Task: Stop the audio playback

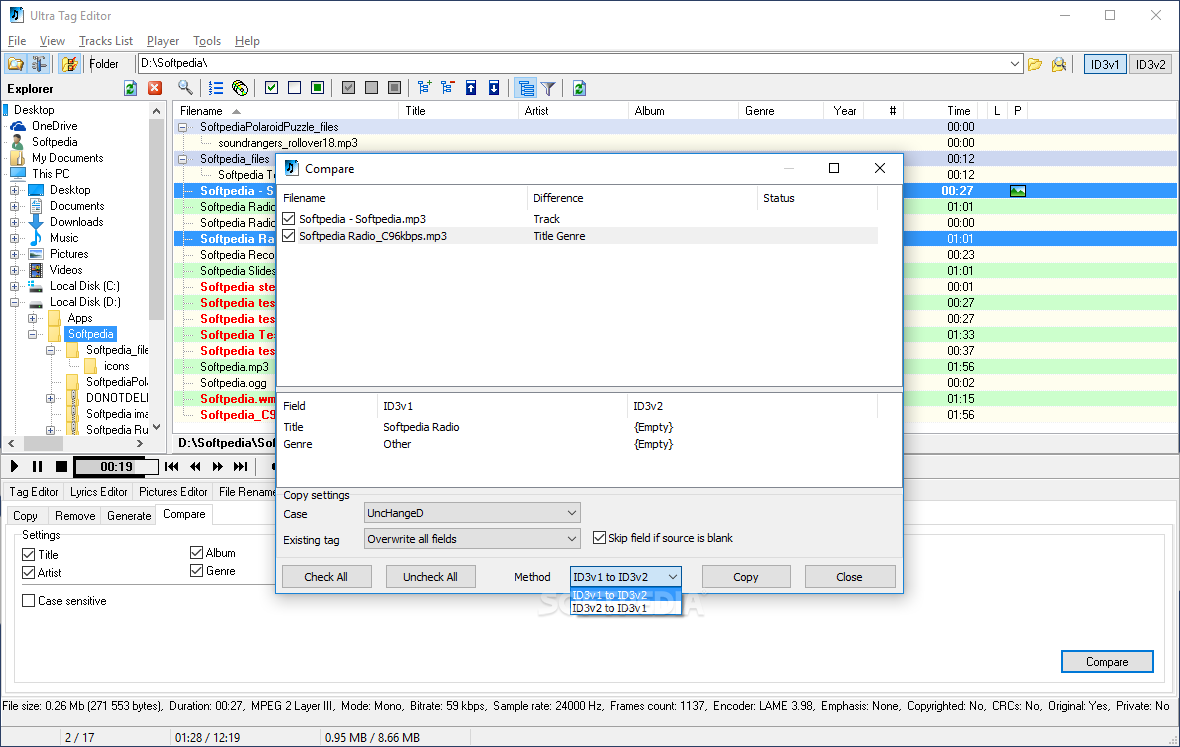Action: (62, 466)
